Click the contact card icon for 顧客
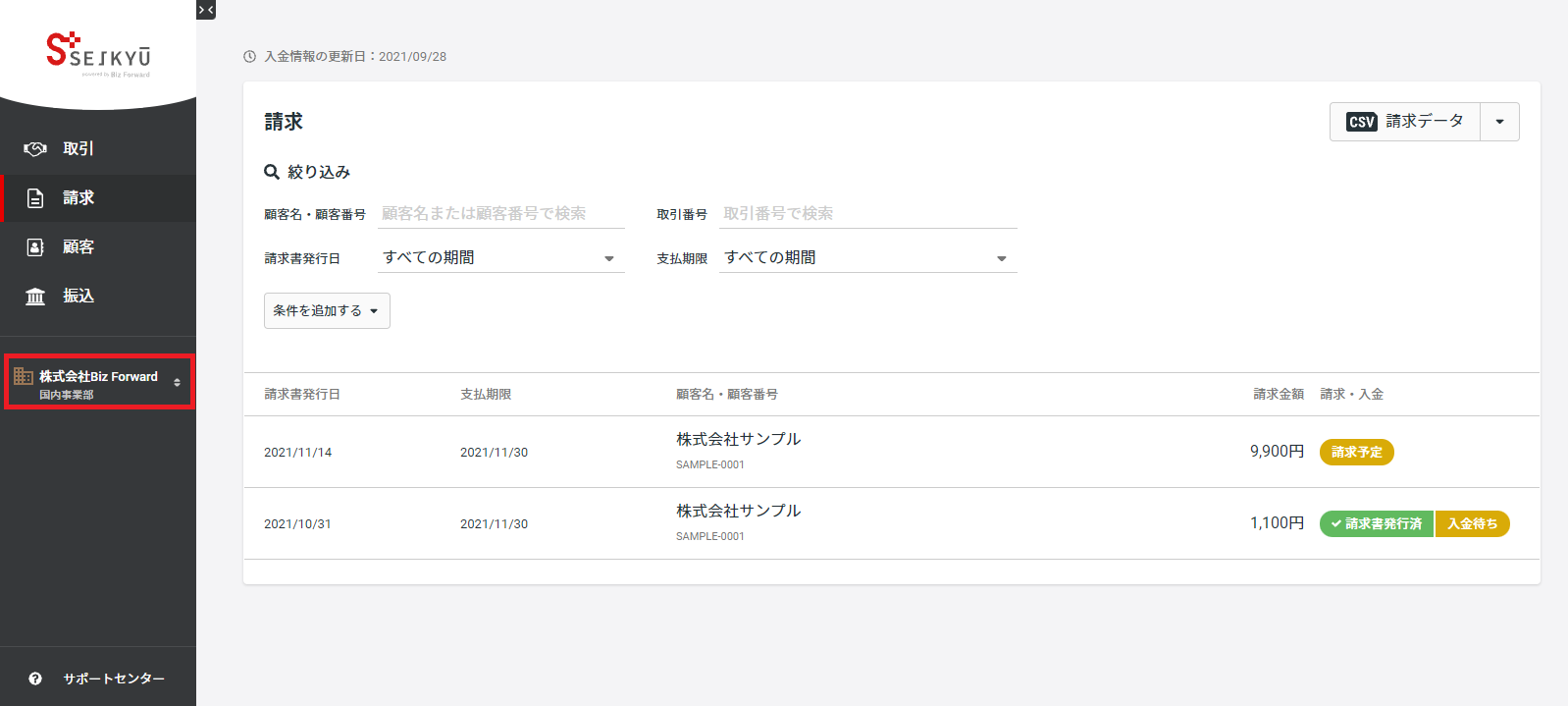The height and width of the screenshot is (706, 1568). pos(35,246)
